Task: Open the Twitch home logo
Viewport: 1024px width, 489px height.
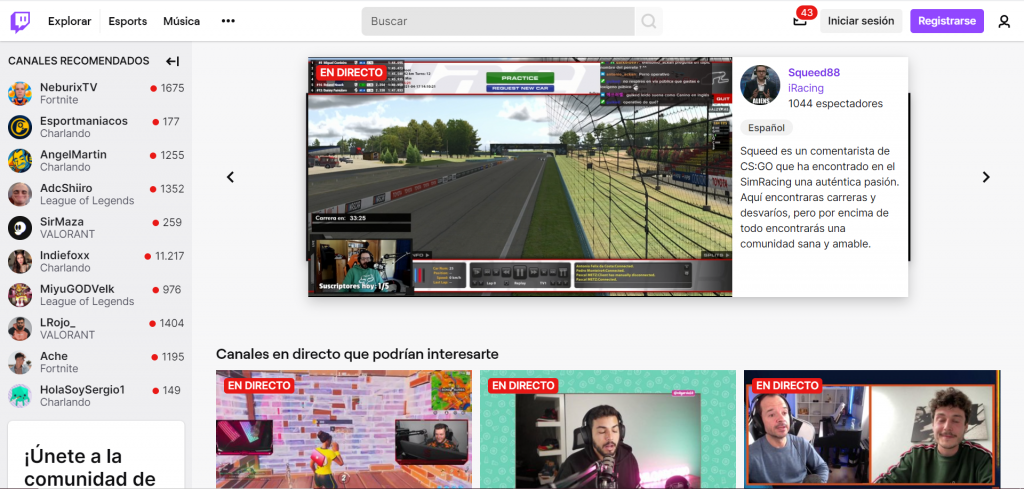Action: [20, 22]
